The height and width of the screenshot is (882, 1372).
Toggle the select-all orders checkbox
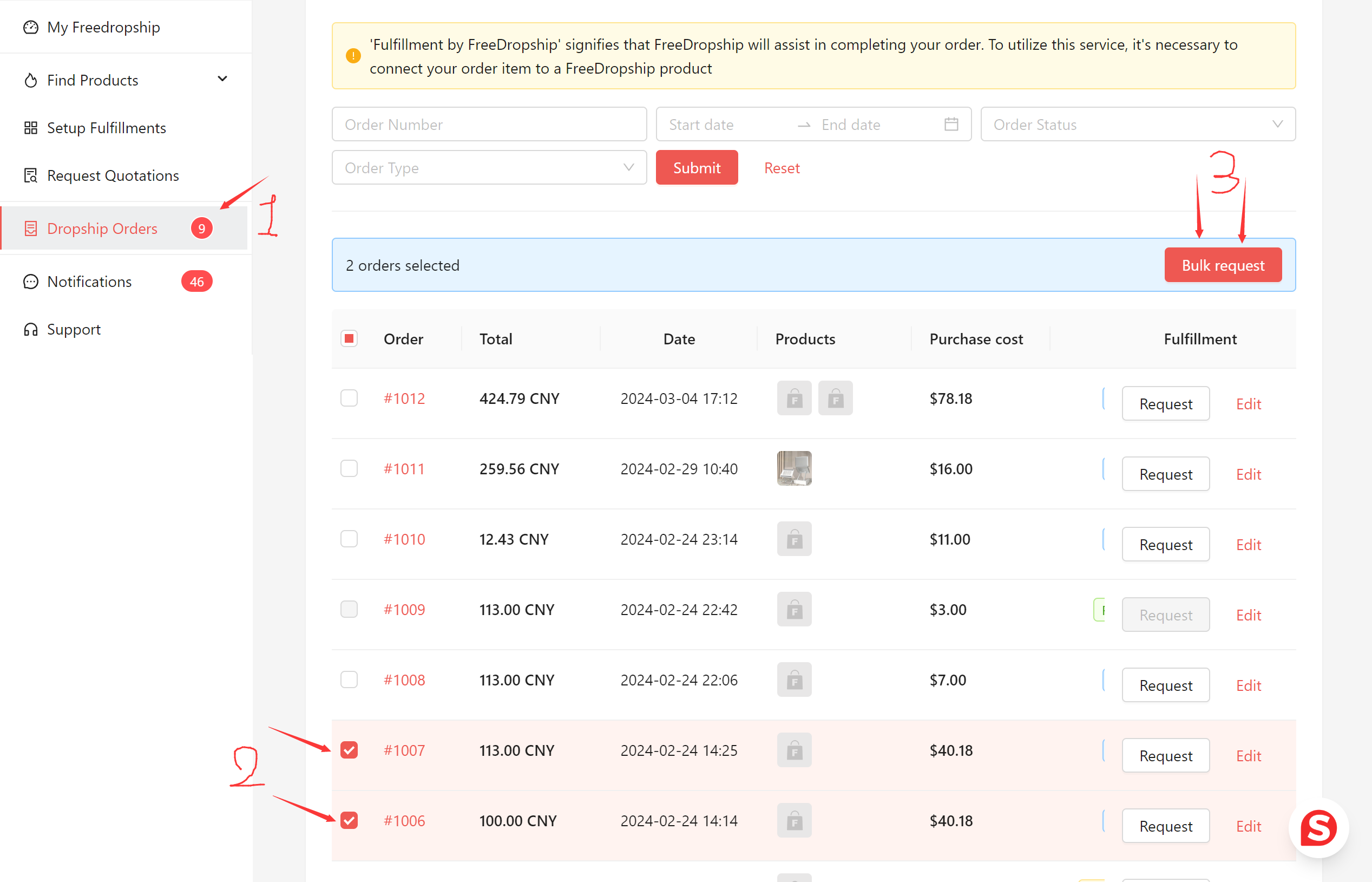(x=349, y=339)
